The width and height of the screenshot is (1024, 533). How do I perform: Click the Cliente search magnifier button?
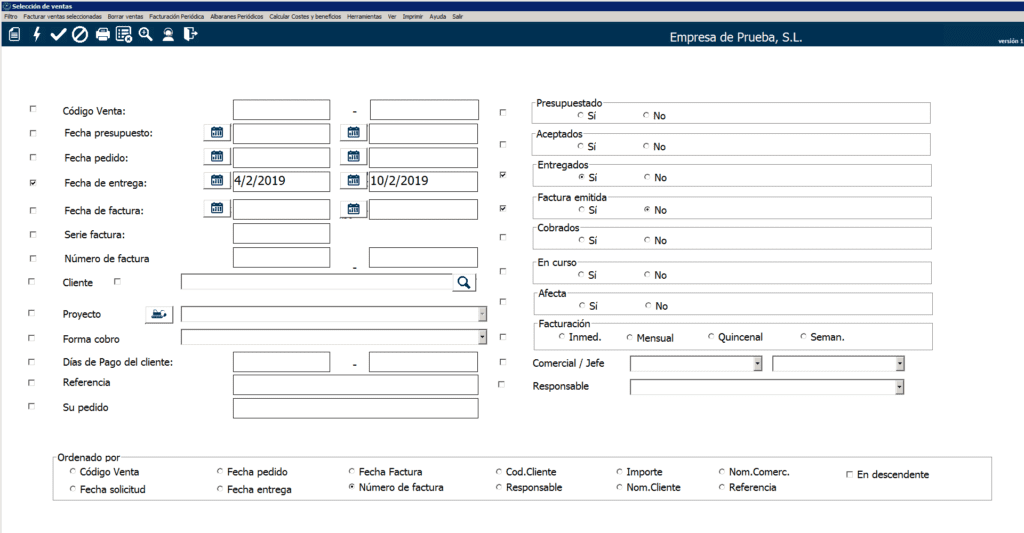point(464,283)
